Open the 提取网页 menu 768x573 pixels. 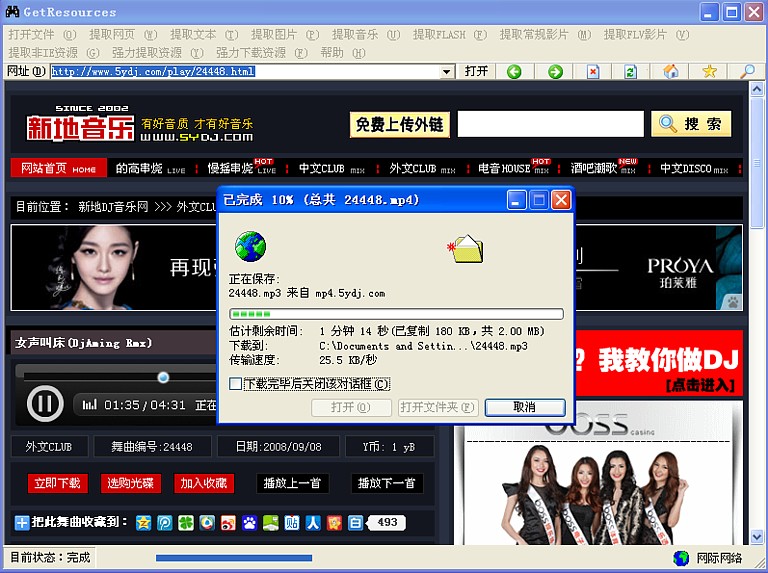tap(123, 35)
